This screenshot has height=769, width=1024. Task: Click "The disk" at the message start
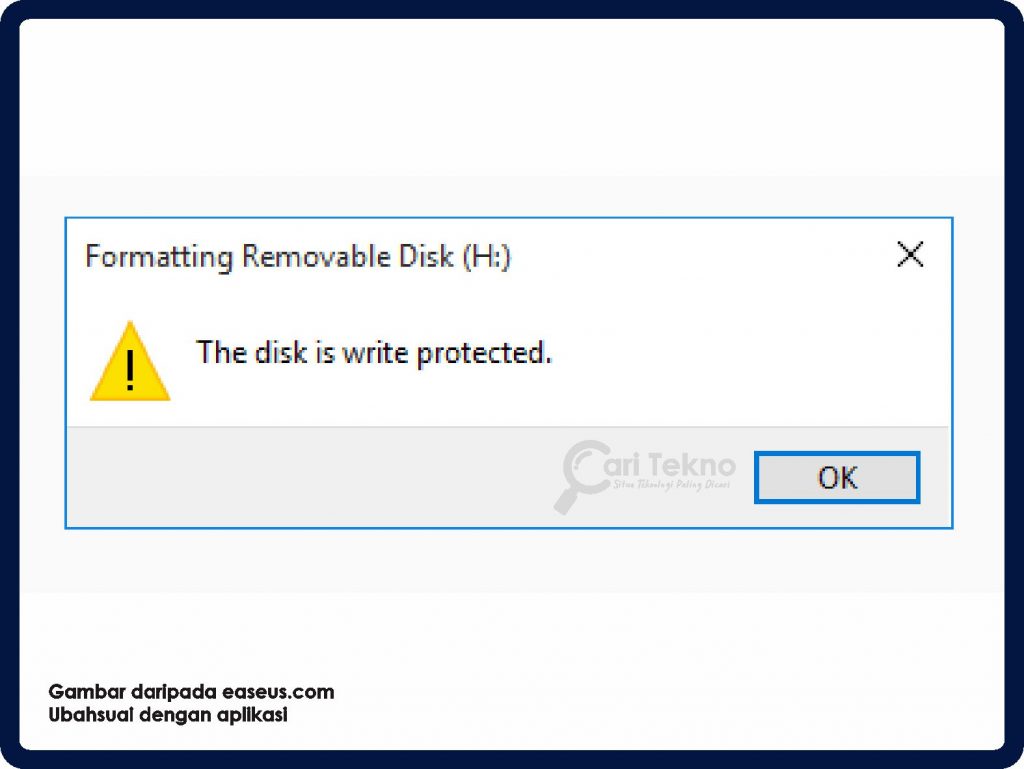(251, 352)
